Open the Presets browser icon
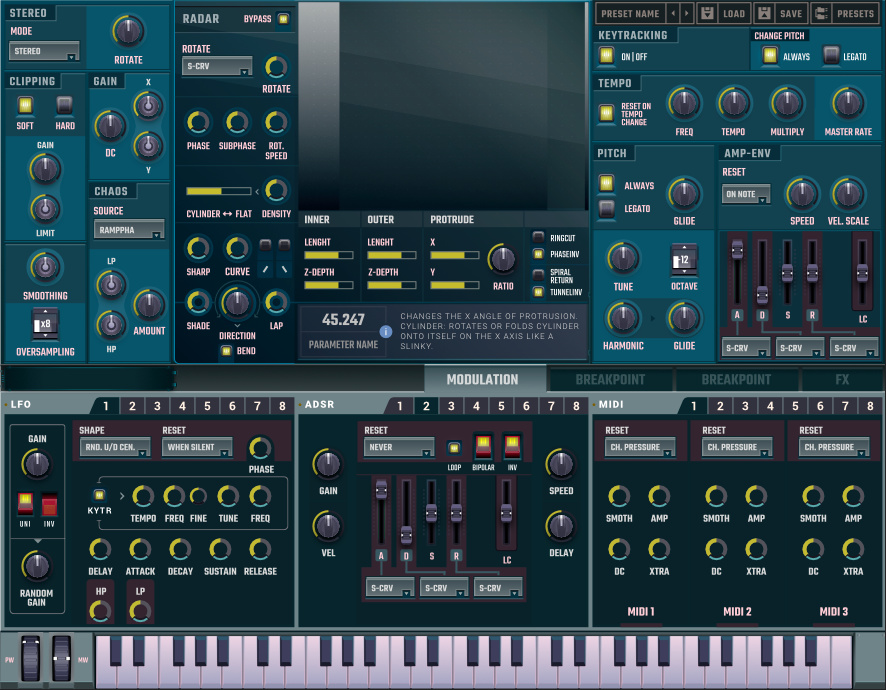Viewport: 886px width, 690px height. click(x=821, y=13)
